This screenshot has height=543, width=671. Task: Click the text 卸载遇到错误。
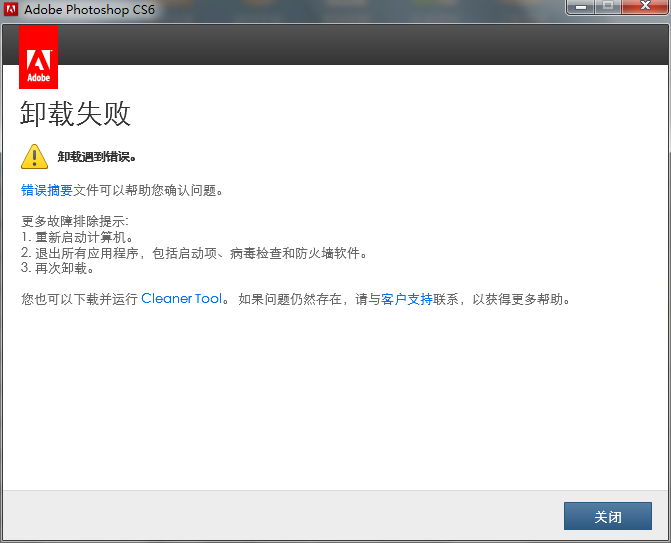coord(97,157)
